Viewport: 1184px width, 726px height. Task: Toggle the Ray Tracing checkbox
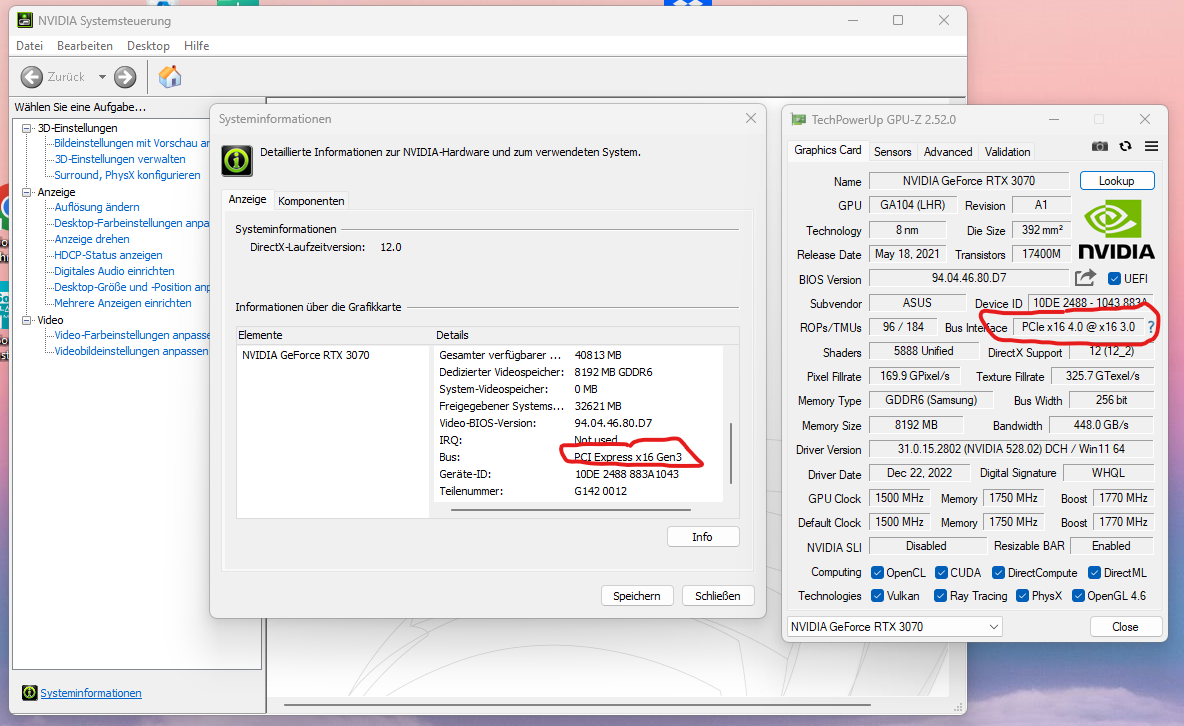[x=940, y=595]
